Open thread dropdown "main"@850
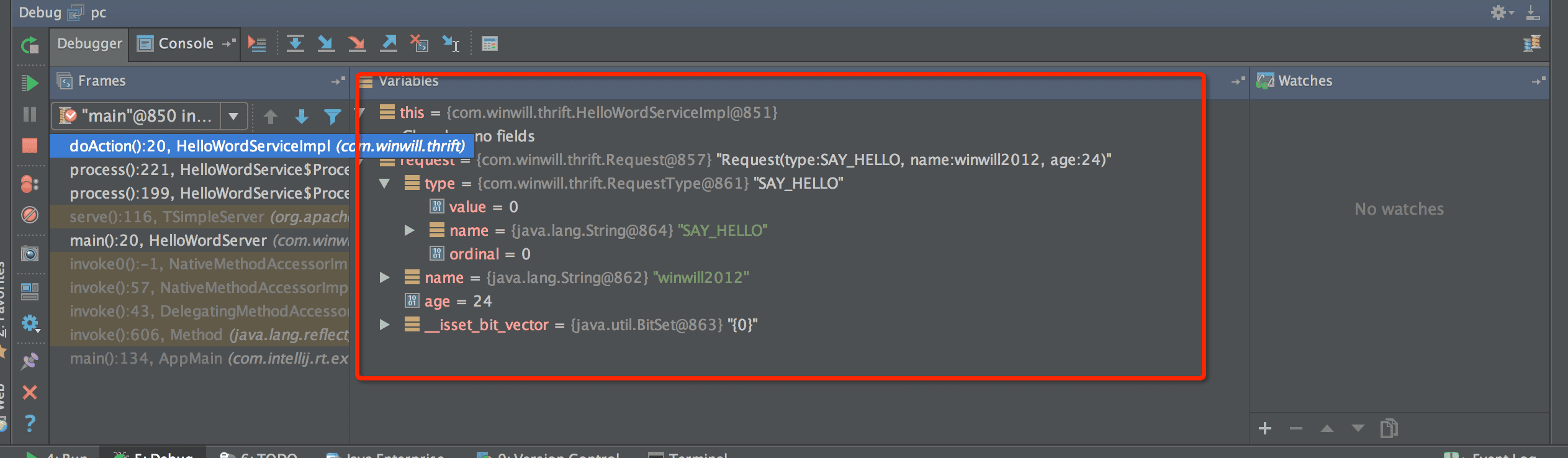 tap(150, 115)
